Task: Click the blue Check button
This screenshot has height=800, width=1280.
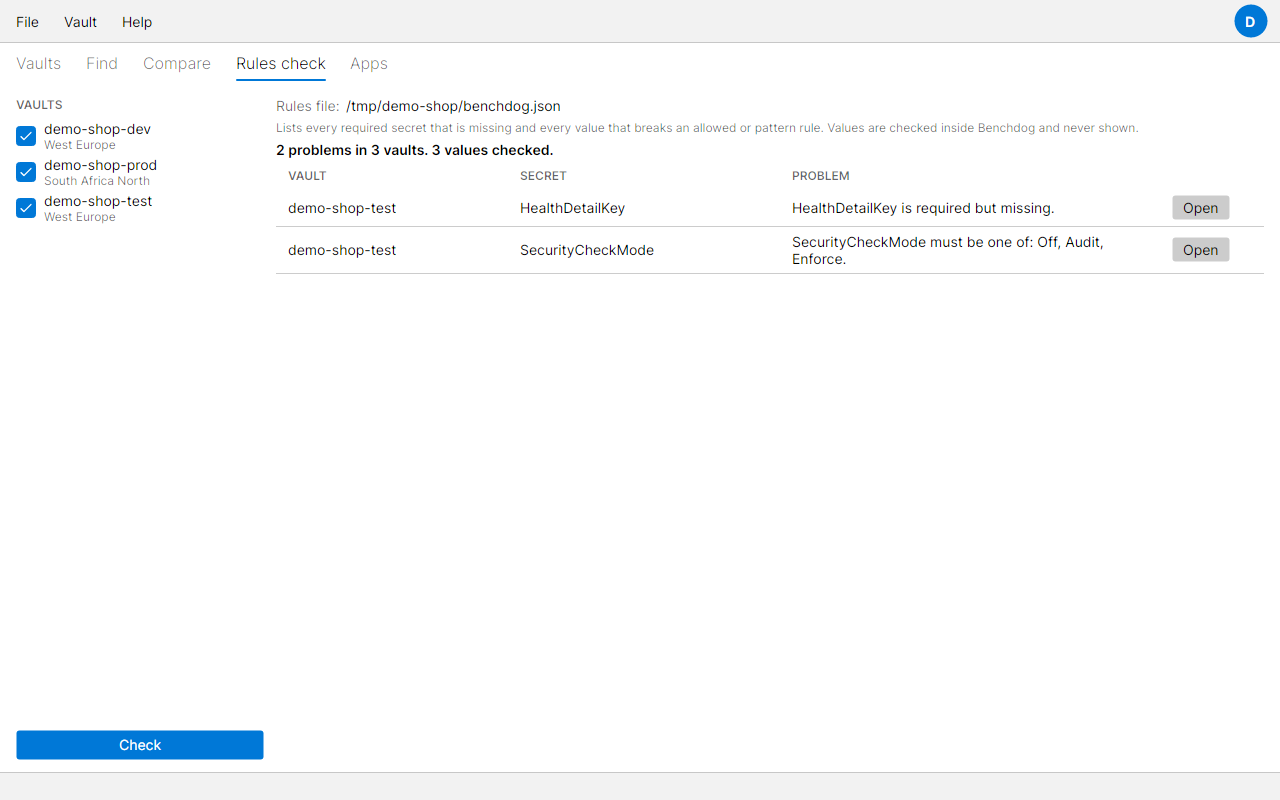Action: 140,745
